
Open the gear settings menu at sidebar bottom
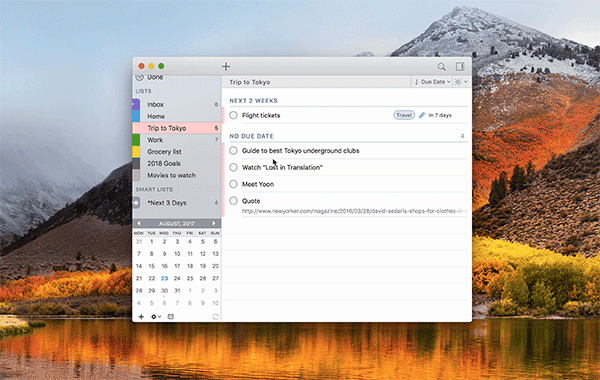(x=156, y=316)
